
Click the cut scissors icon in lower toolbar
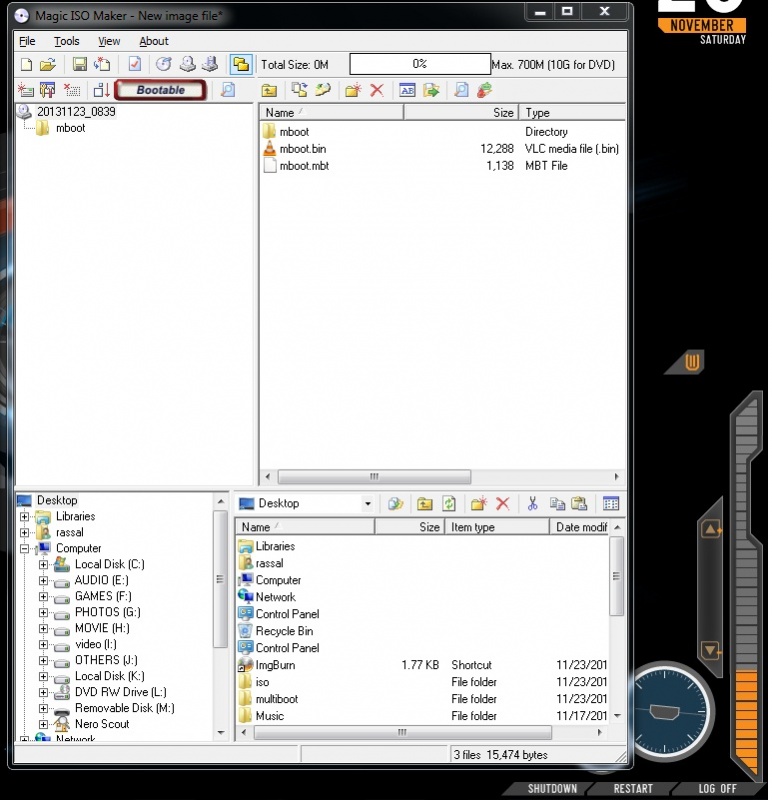coord(533,504)
